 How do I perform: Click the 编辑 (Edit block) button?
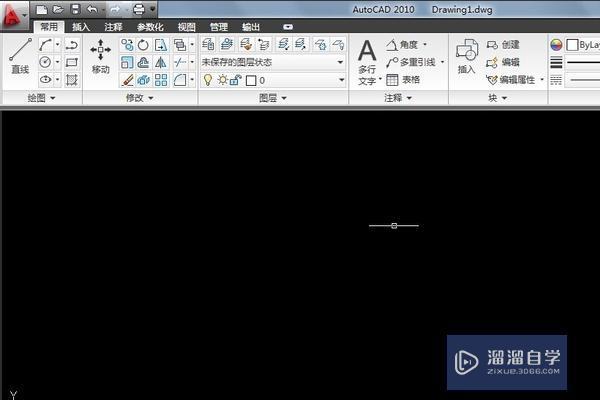503,62
